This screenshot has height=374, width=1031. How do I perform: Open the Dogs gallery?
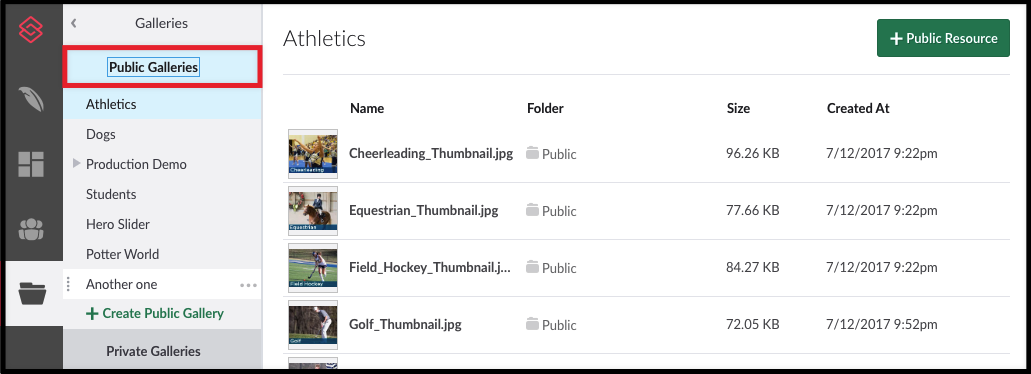pyautogui.click(x=101, y=134)
